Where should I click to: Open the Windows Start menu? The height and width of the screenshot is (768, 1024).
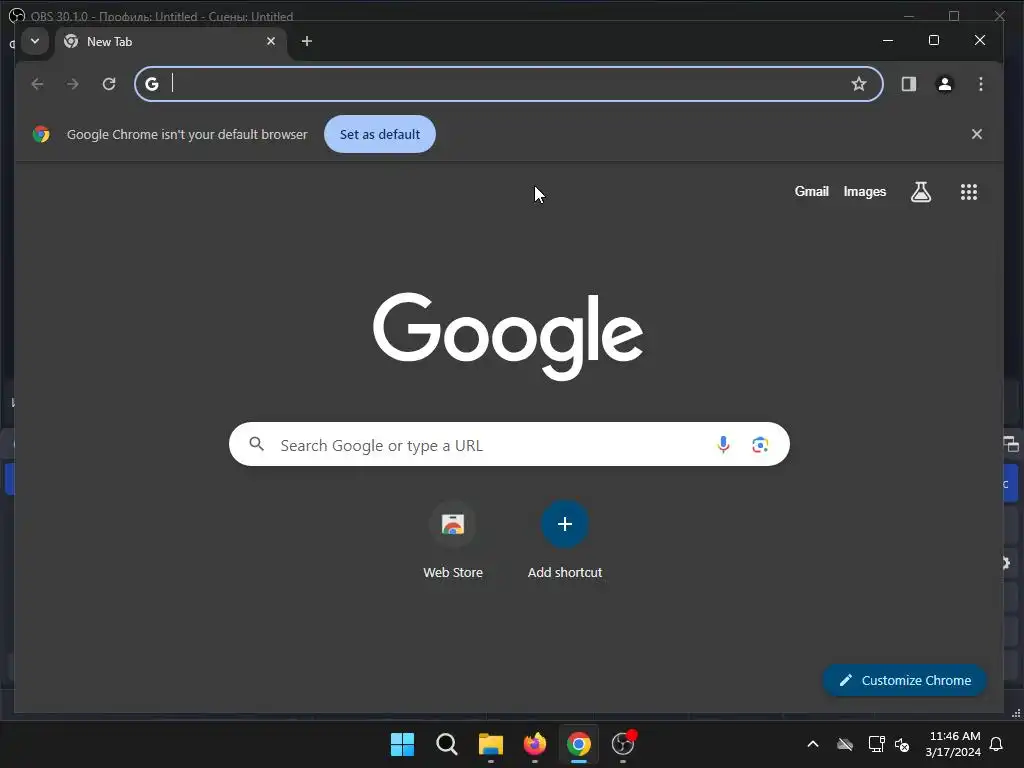[402, 744]
